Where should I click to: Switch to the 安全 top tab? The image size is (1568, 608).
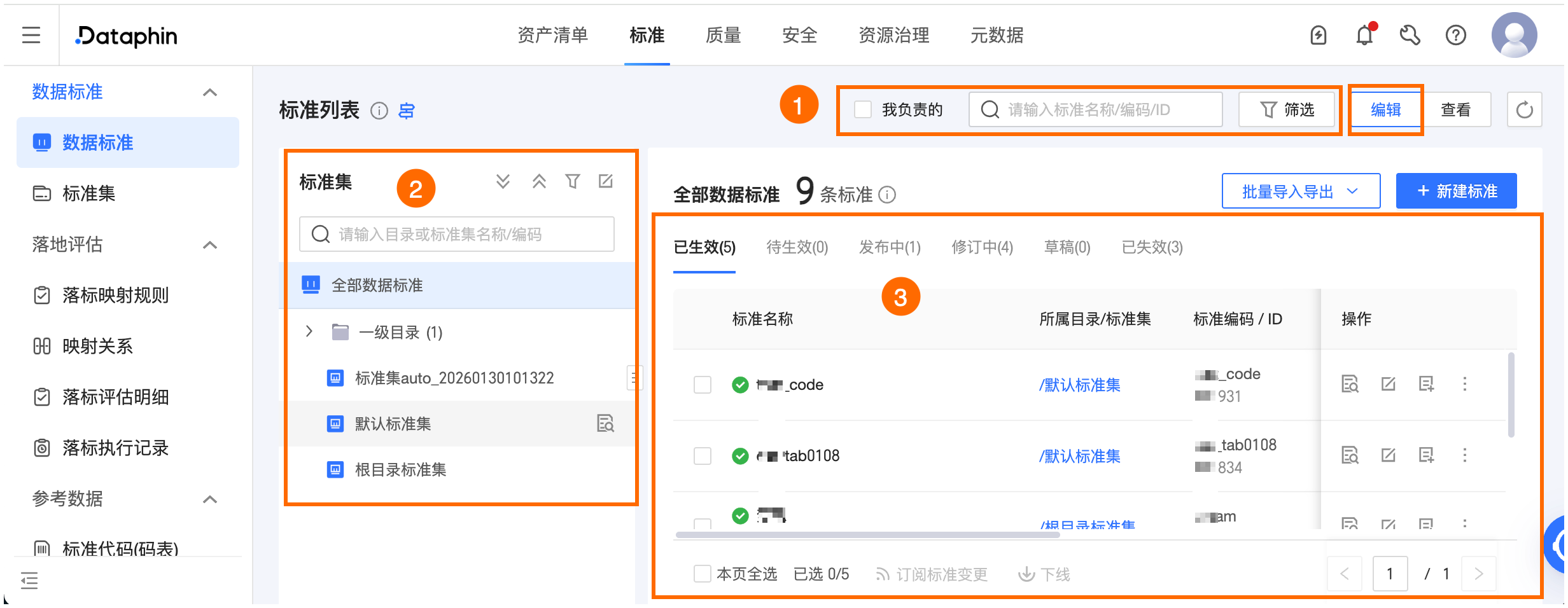tap(799, 35)
